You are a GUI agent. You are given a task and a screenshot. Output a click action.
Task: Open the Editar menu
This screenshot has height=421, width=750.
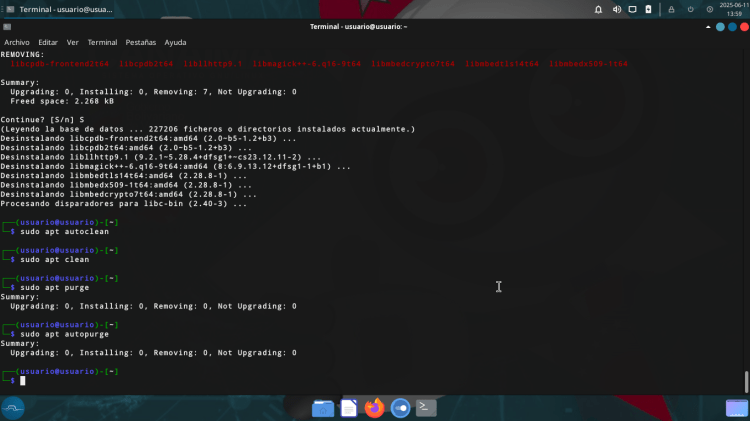[48, 43]
